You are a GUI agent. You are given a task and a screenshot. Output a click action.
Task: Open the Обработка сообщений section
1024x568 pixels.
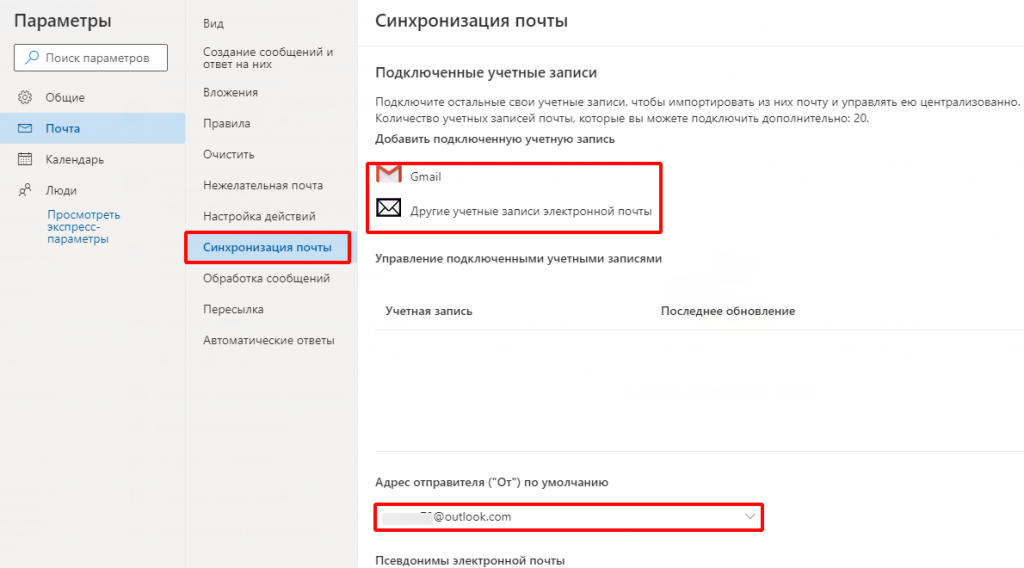[x=266, y=278]
